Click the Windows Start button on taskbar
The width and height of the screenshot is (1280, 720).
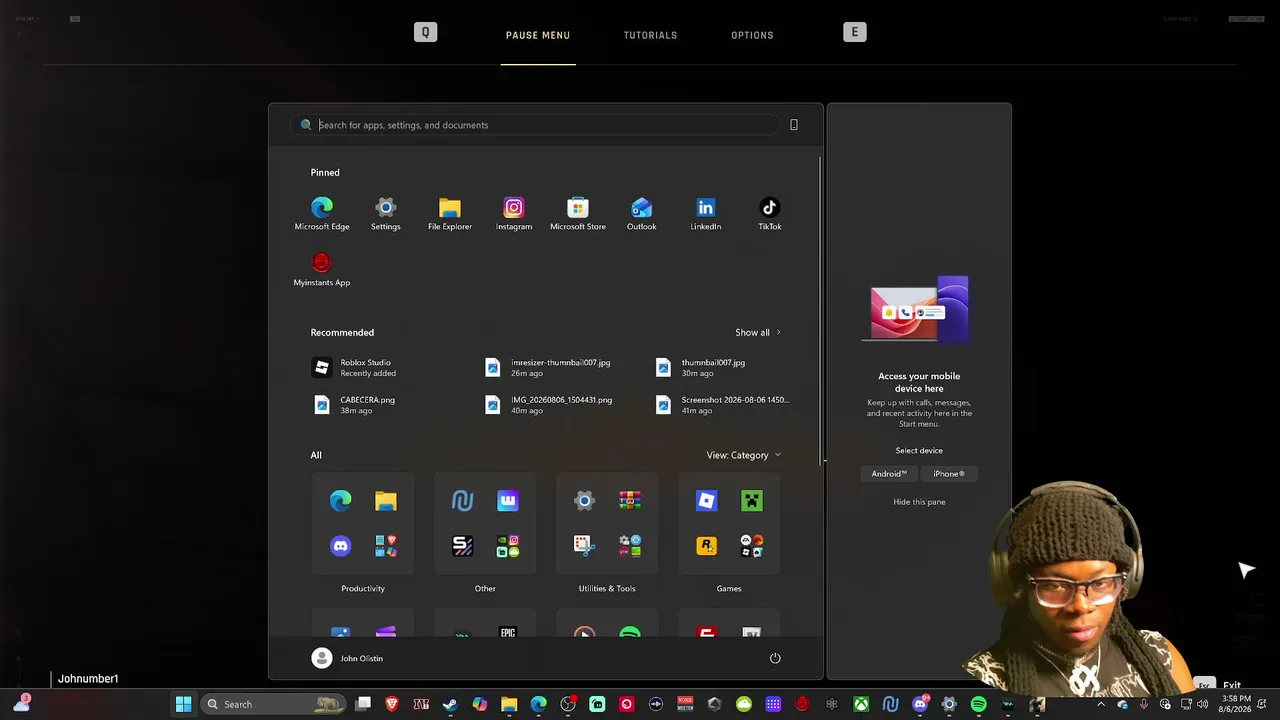[184, 704]
